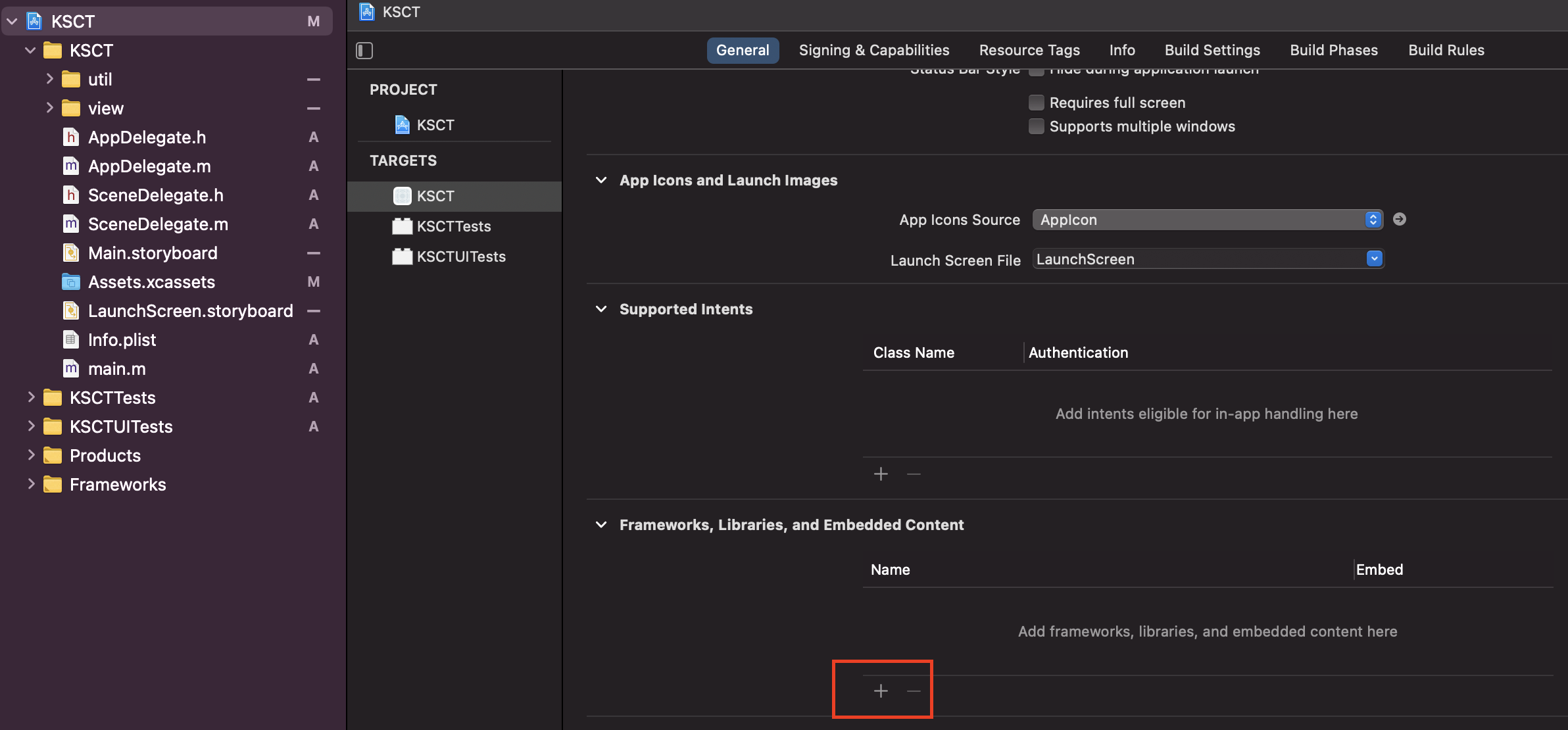Expand the util folder

click(x=49, y=79)
